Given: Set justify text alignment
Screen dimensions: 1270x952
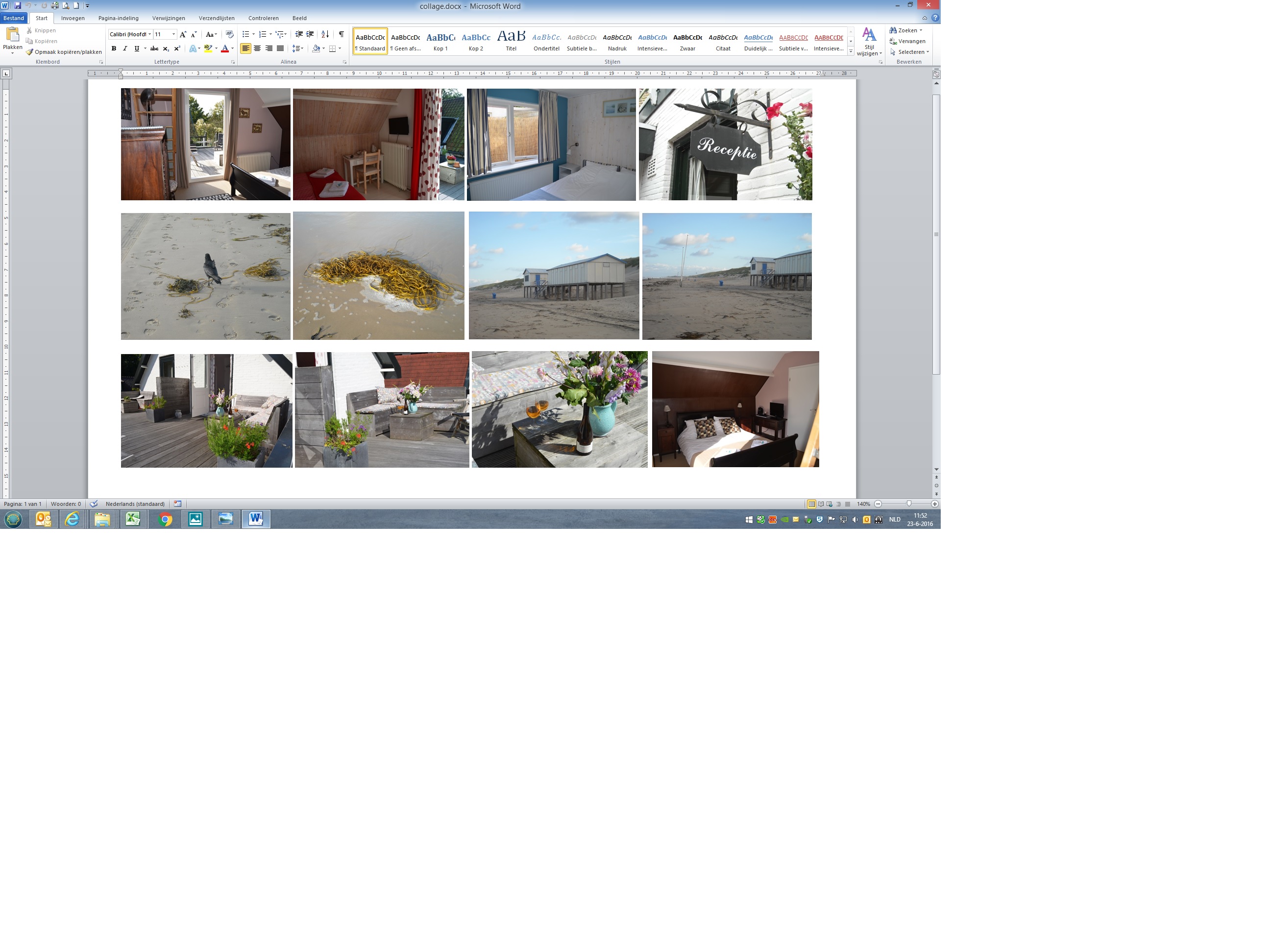Looking at the screenshot, I should click(280, 49).
